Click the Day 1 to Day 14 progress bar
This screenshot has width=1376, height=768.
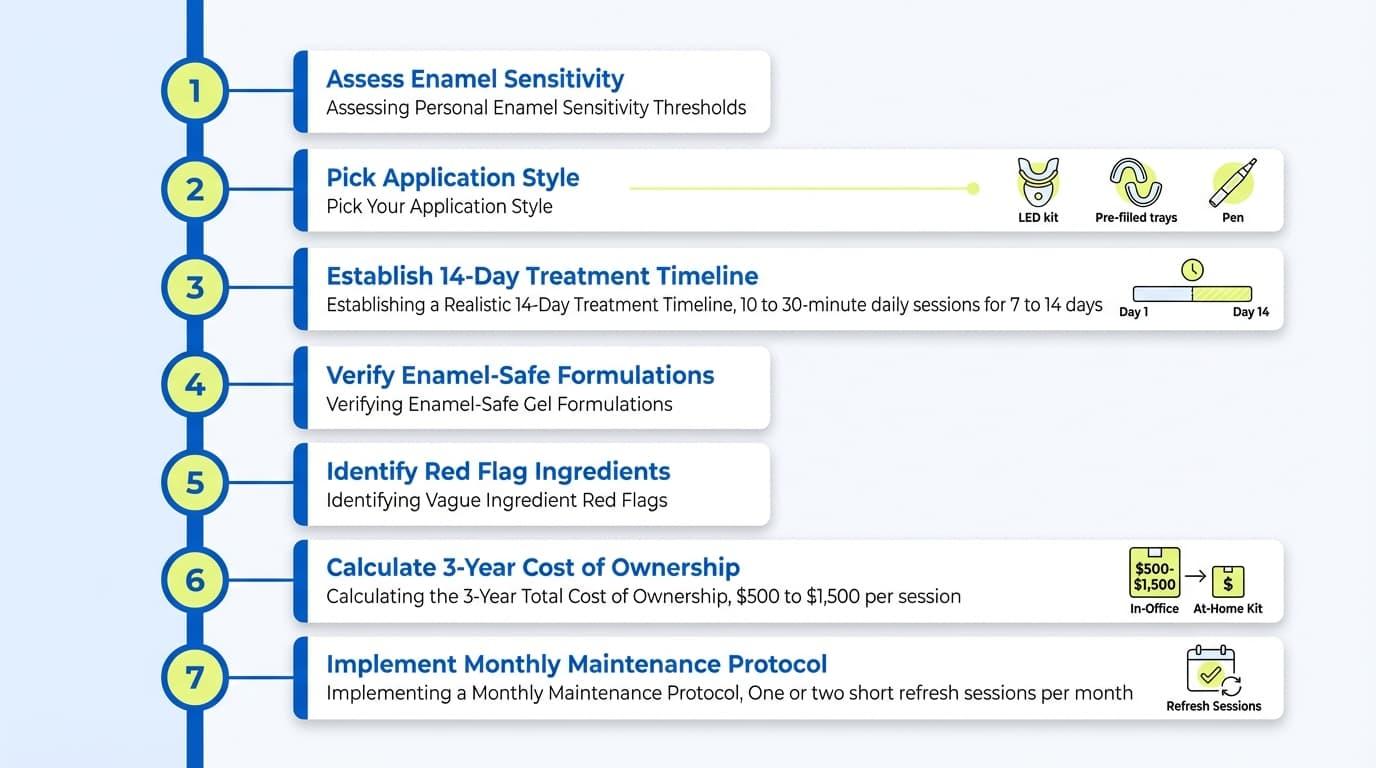pos(1192,294)
